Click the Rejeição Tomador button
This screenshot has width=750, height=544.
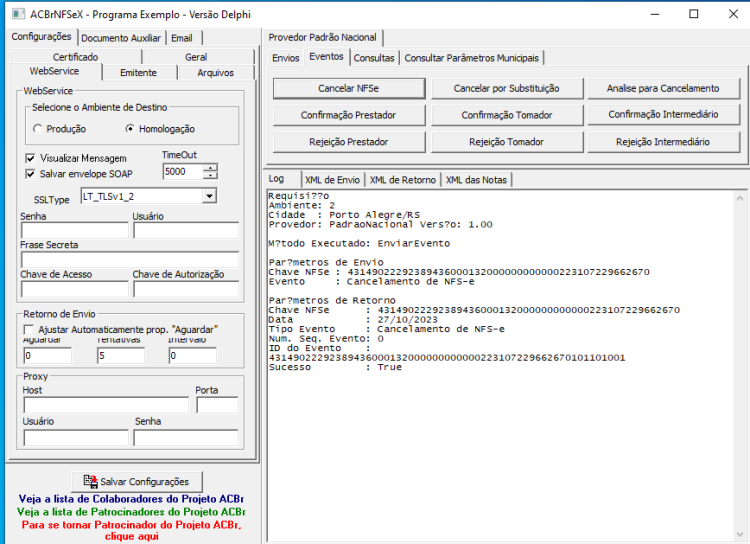coord(507,142)
